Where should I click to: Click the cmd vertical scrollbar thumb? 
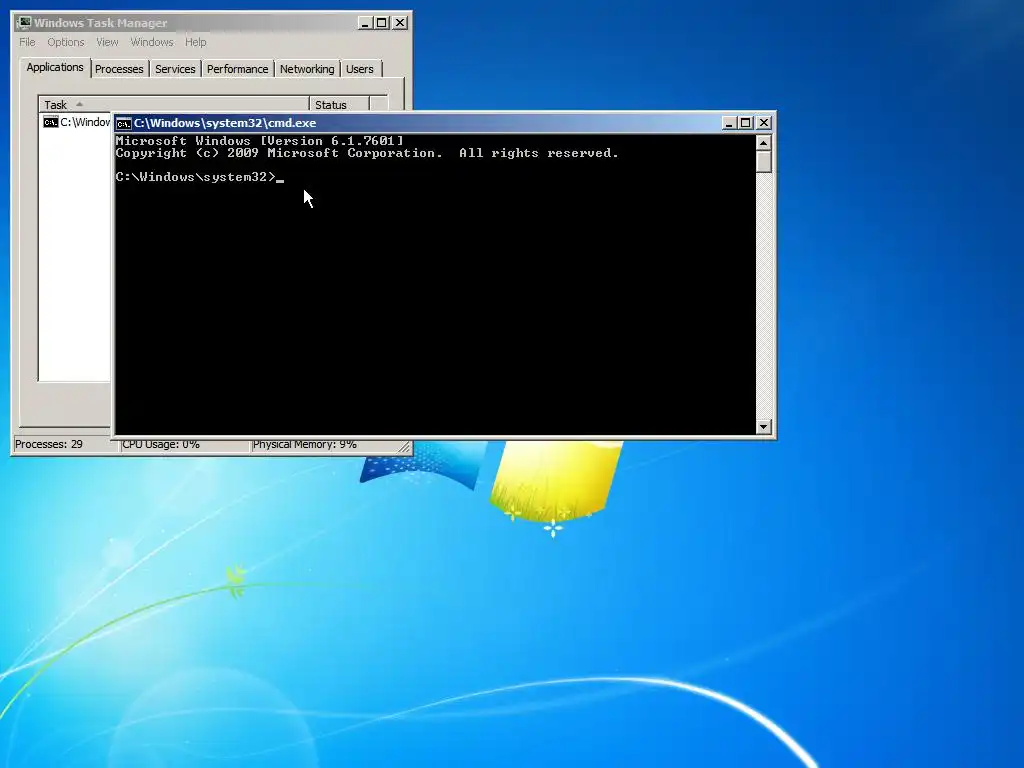tap(763, 161)
